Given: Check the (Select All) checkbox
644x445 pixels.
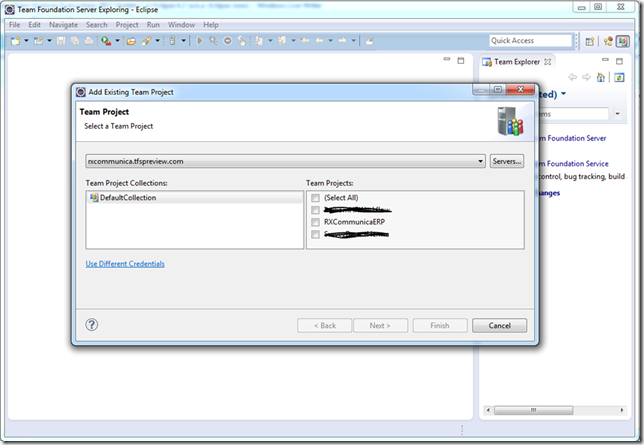Looking at the screenshot, I should tap(315, 198).
